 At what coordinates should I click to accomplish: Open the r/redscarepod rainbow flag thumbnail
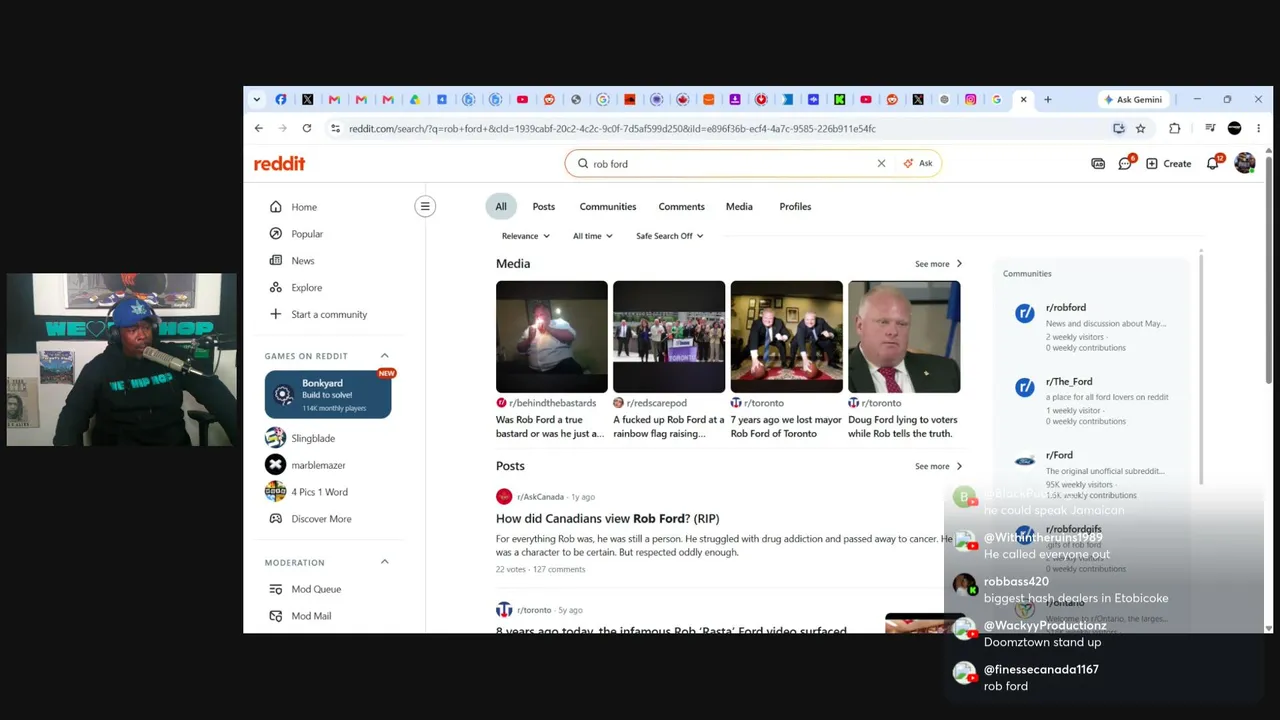point(669,337)
